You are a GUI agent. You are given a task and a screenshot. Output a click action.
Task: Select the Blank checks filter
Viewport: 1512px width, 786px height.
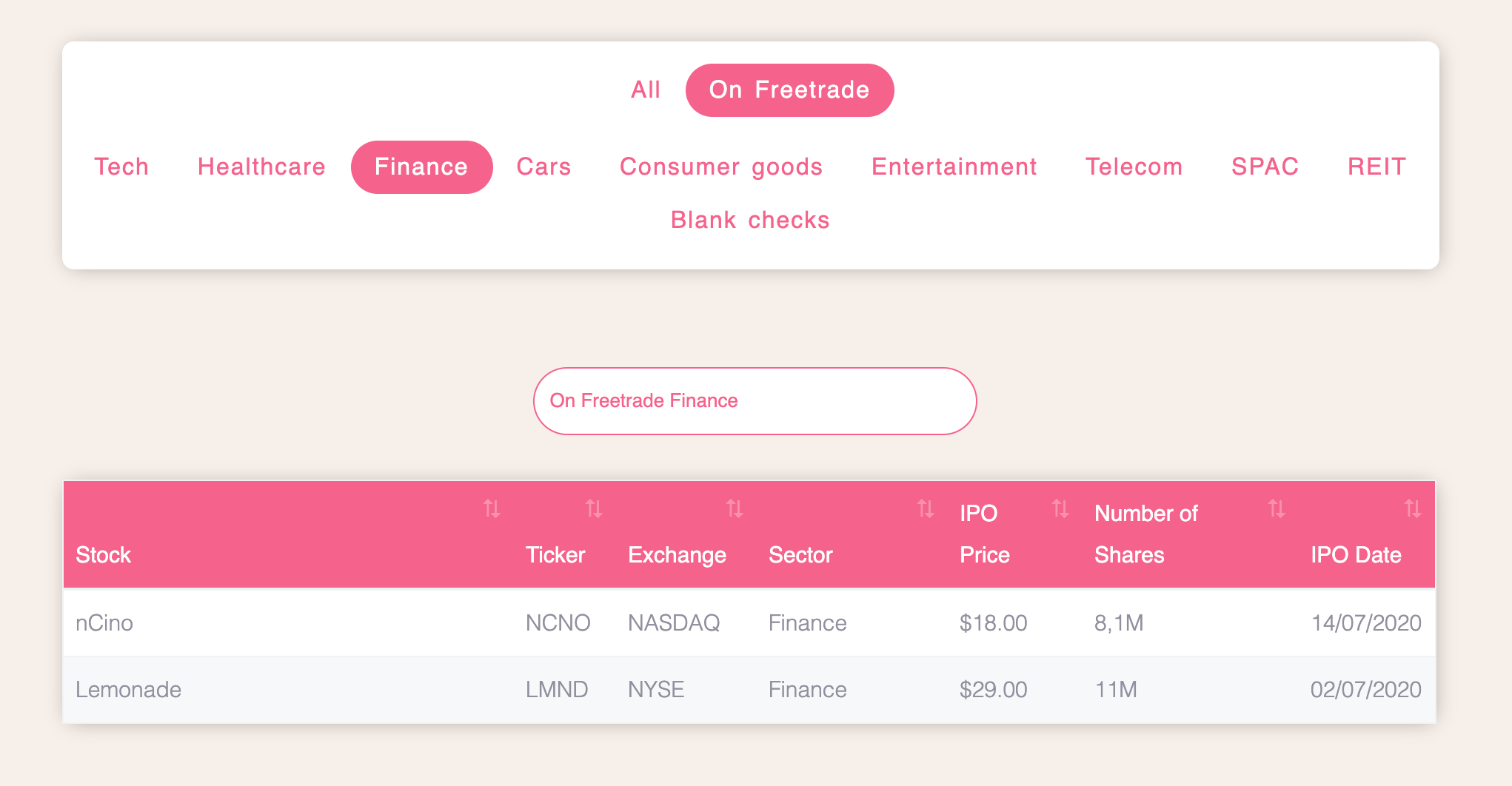[750, 221]
